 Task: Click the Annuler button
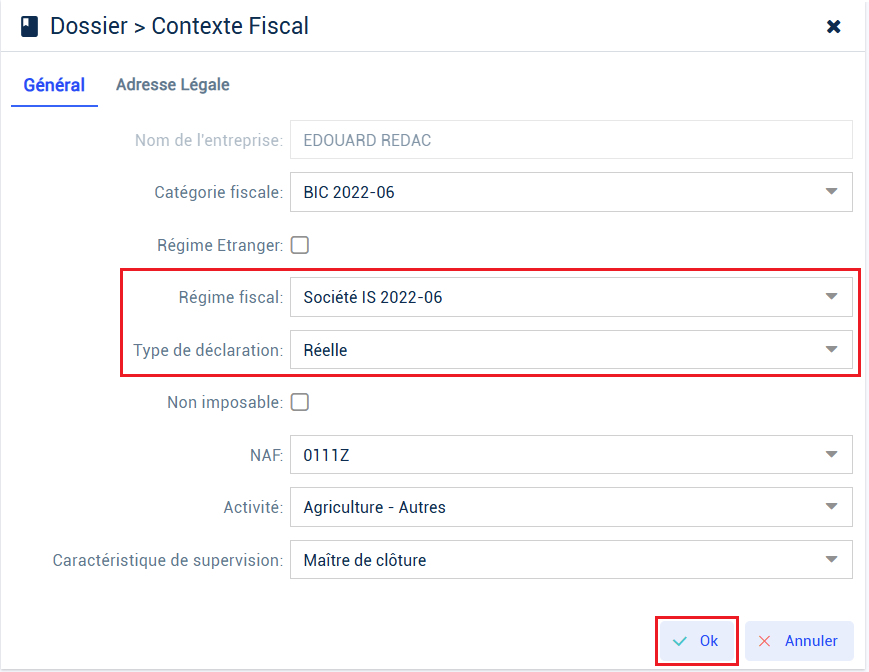click(799, 641)
